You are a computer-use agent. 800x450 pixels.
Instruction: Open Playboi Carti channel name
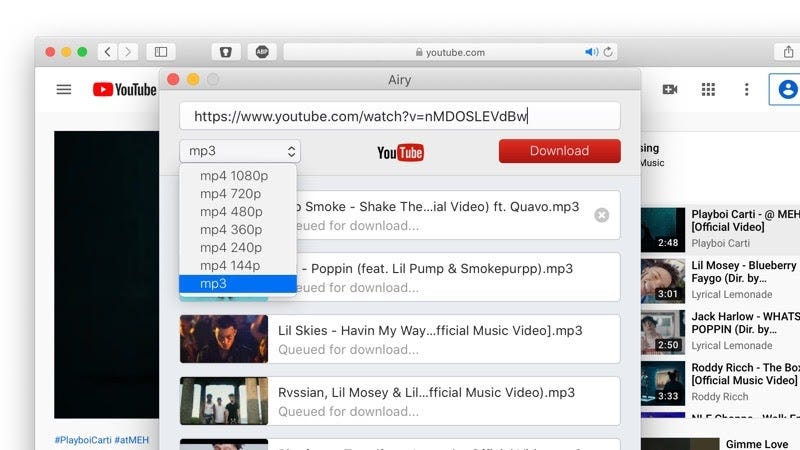pyautogui.click(x=720, y=243)
